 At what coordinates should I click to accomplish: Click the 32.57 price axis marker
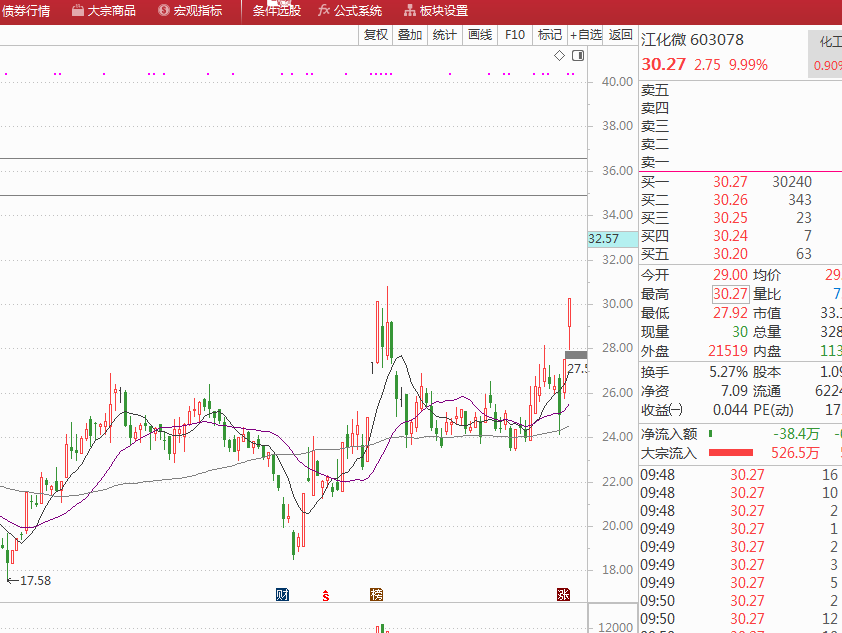(613, 239)
